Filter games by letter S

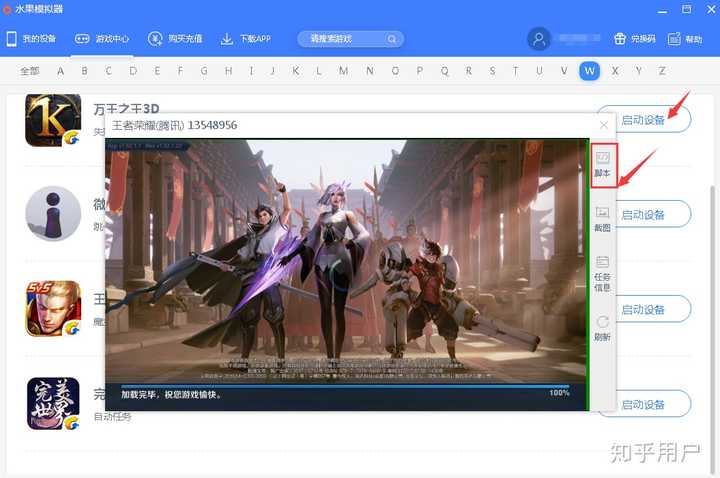[x=492, y=71]
